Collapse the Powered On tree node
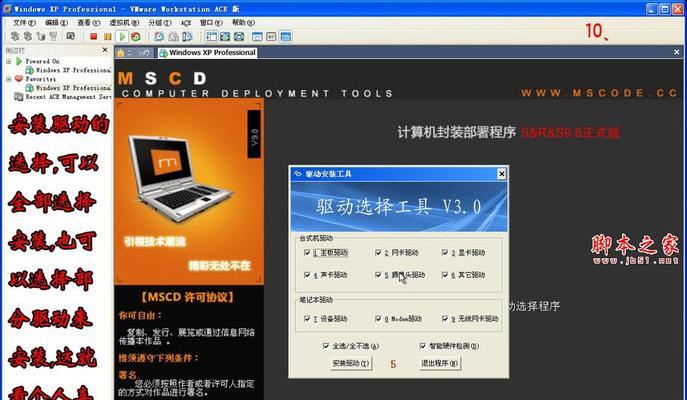This screenshot has height=400, width=687. (9, 62)
